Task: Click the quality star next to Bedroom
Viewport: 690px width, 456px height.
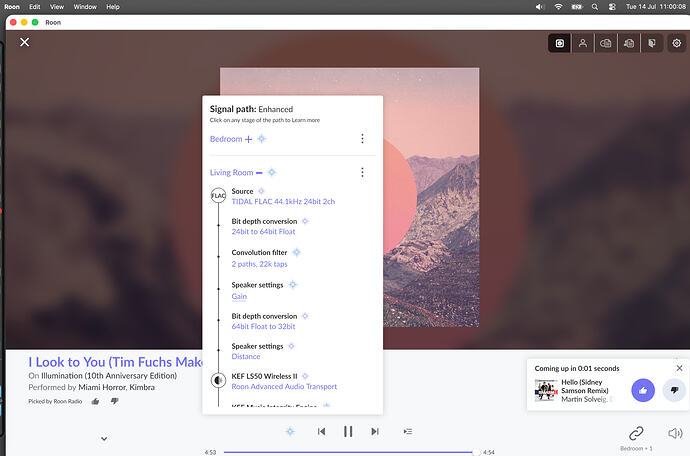Action: [x=262, y=139]
